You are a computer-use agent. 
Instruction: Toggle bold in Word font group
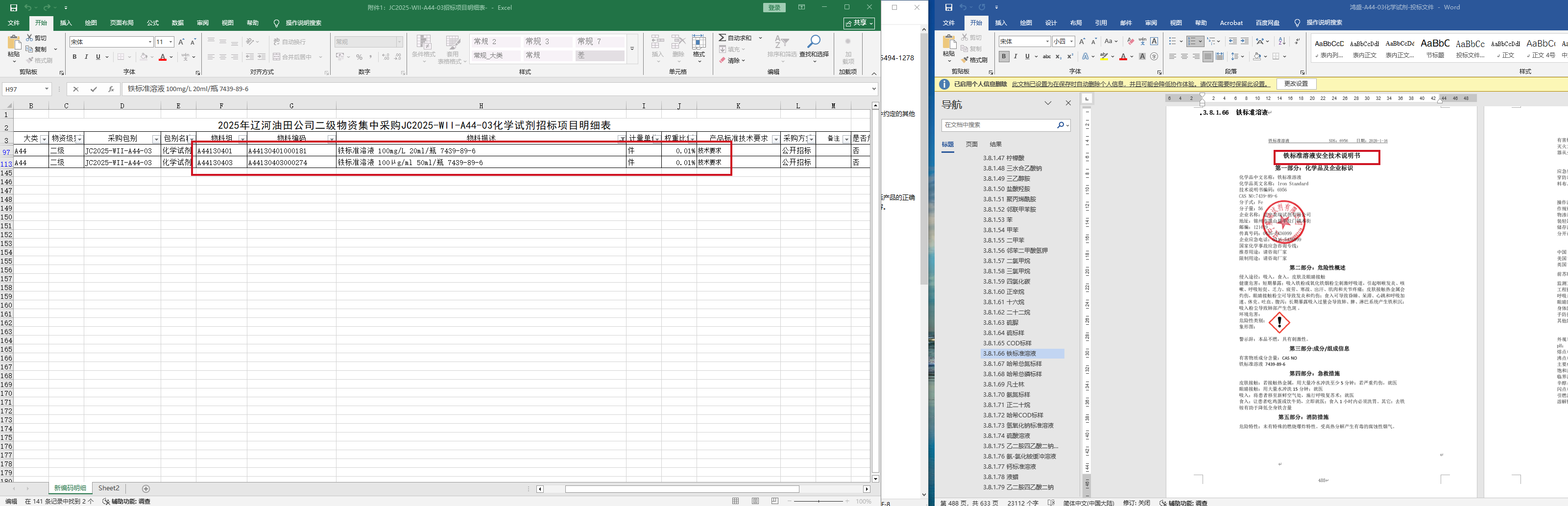click(x=1004, y=57)
